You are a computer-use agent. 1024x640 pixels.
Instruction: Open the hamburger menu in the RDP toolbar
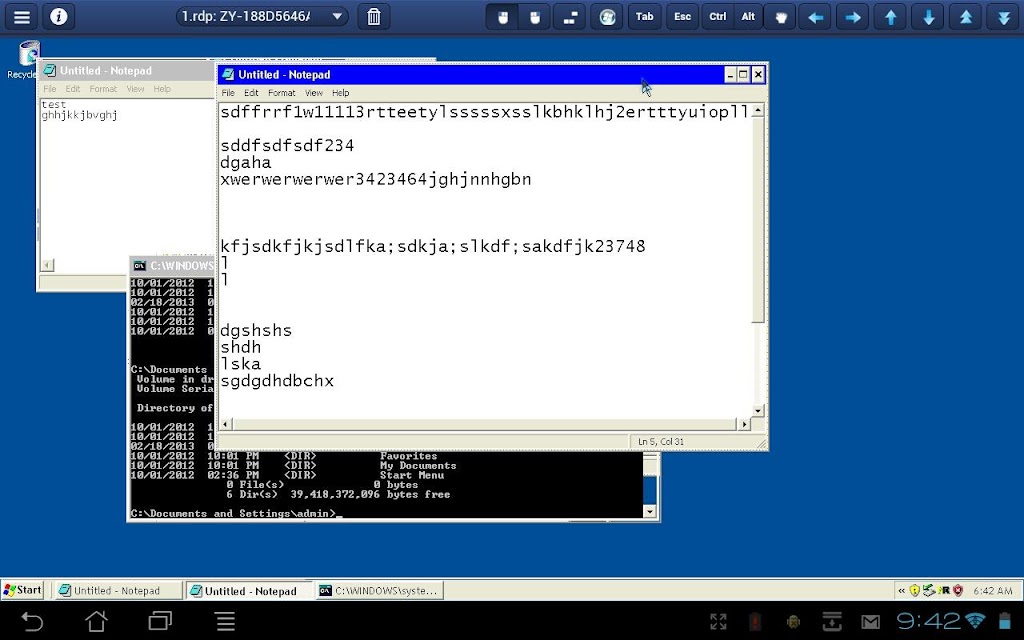coord(22,16)
